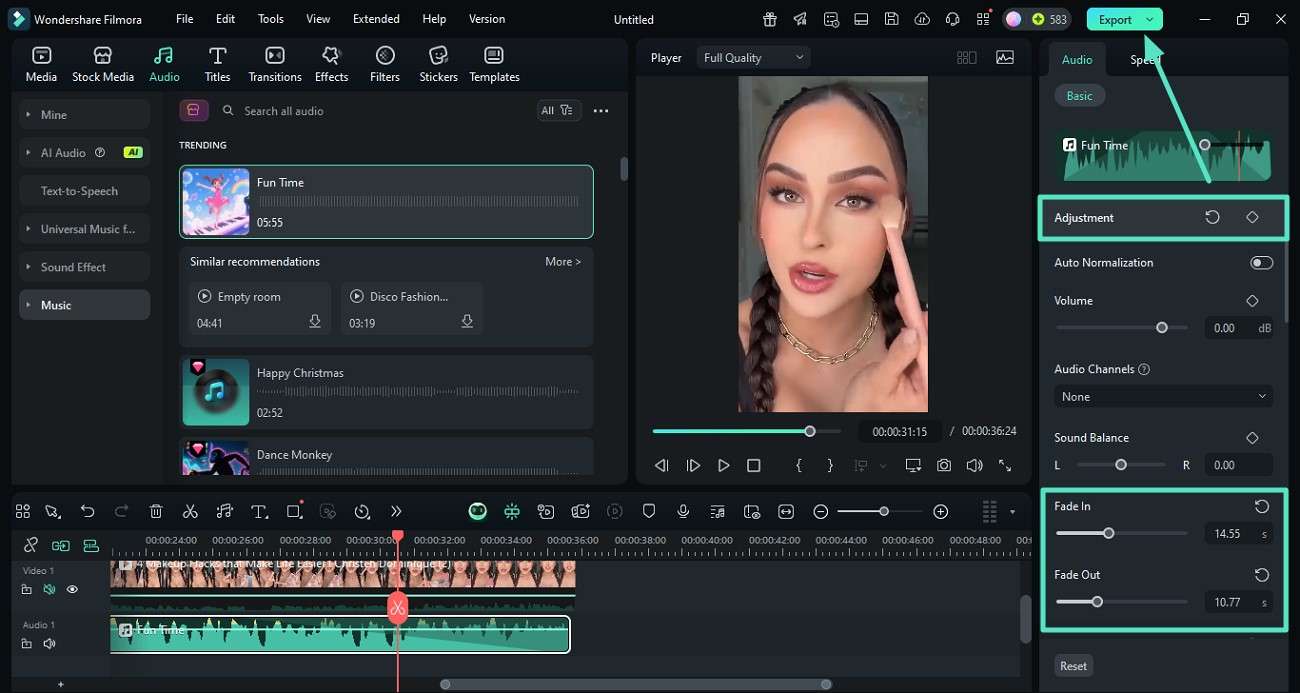
Task: Download the Empty room track
Action: point(315,322)
